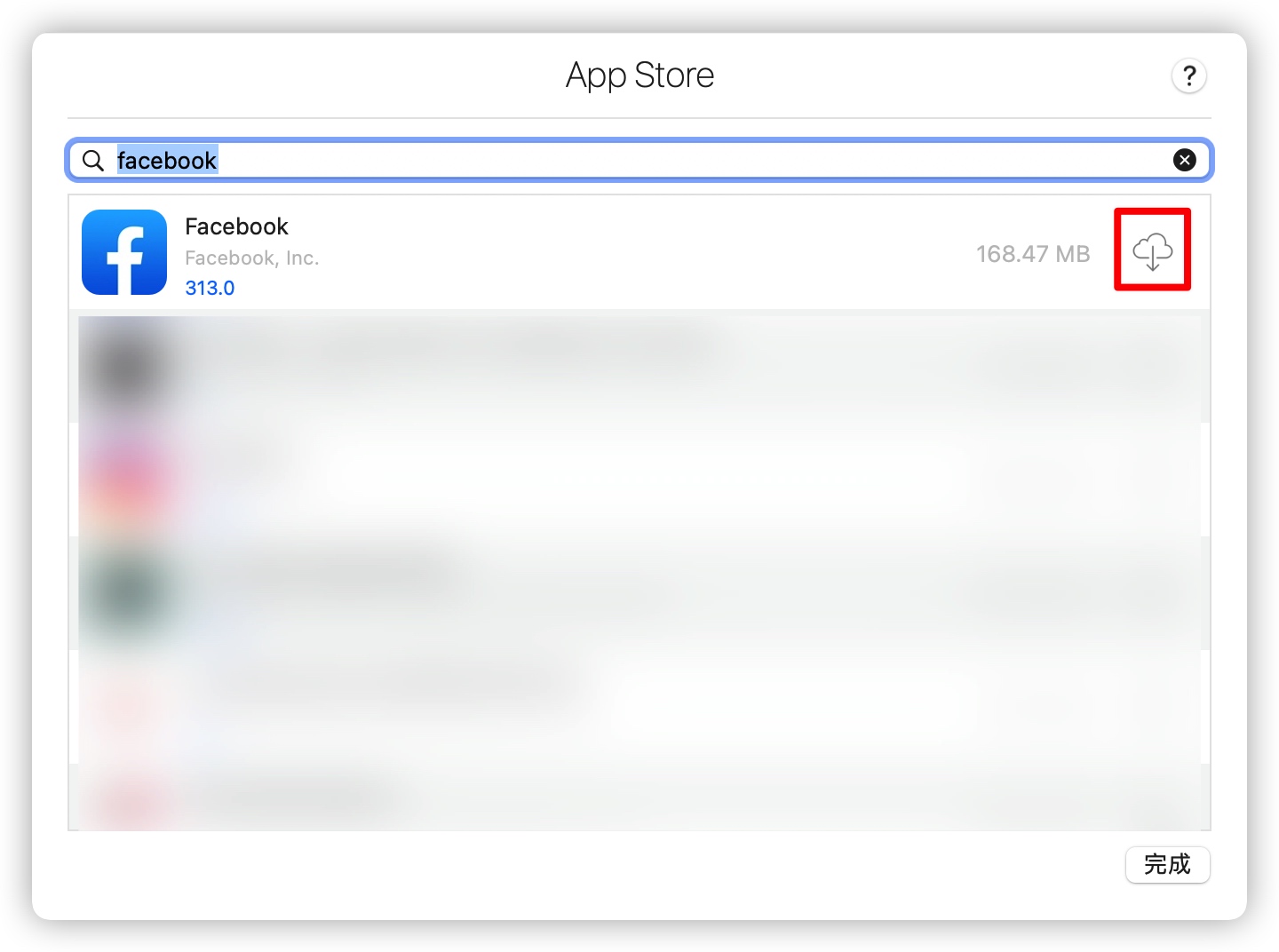Select the Facebook app icon
Image resolution: width=1279 pixels, height=952 pixels.
[124, 252]
